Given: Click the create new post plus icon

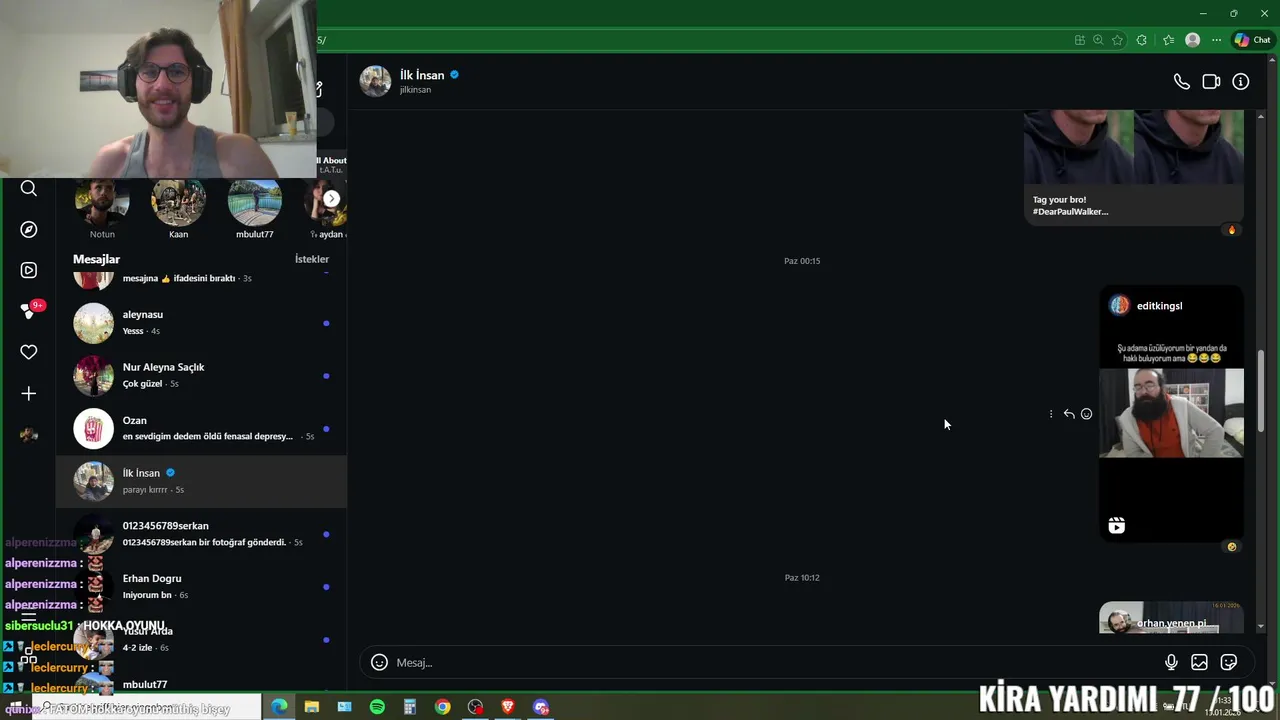Looking at the screenshot, I should pyautogui.click(x=29, y=394).
